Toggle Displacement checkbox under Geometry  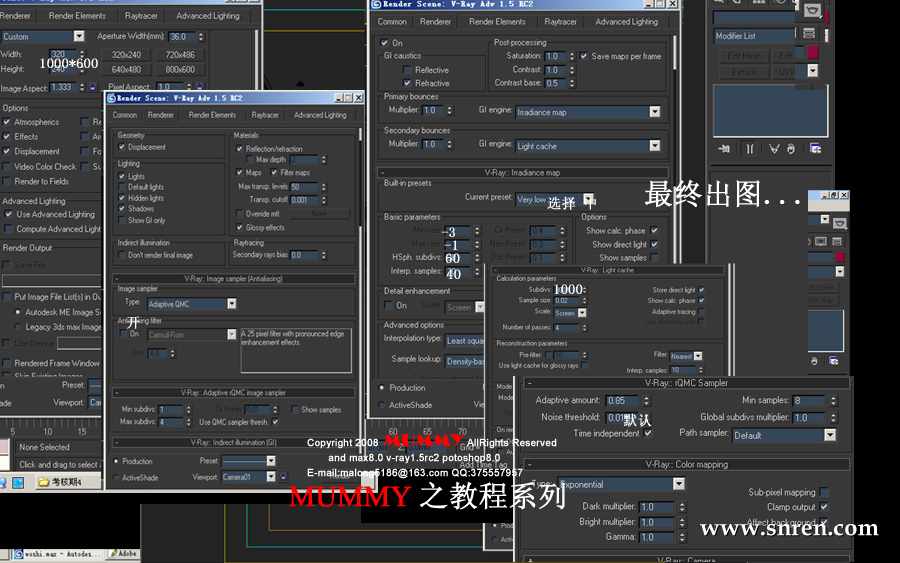coord(122,147)
